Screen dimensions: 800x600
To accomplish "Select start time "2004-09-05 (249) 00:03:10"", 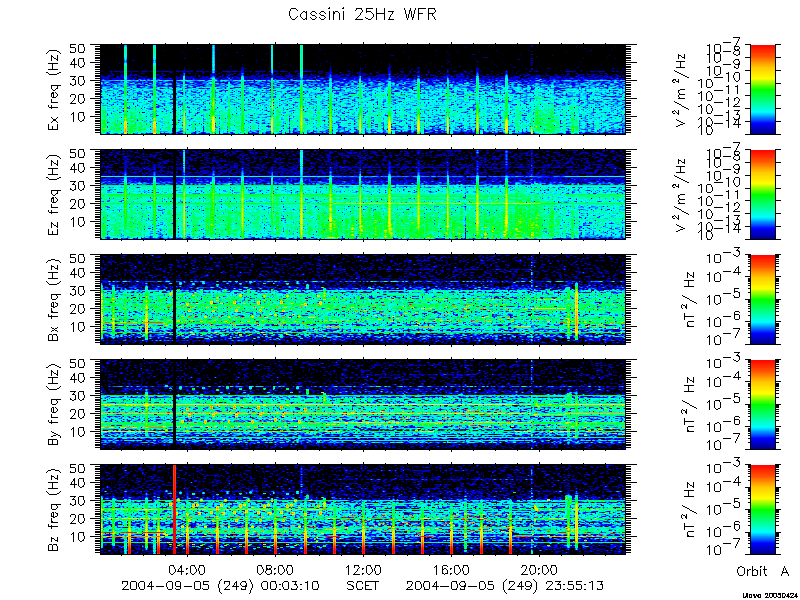I will point(221,585).
